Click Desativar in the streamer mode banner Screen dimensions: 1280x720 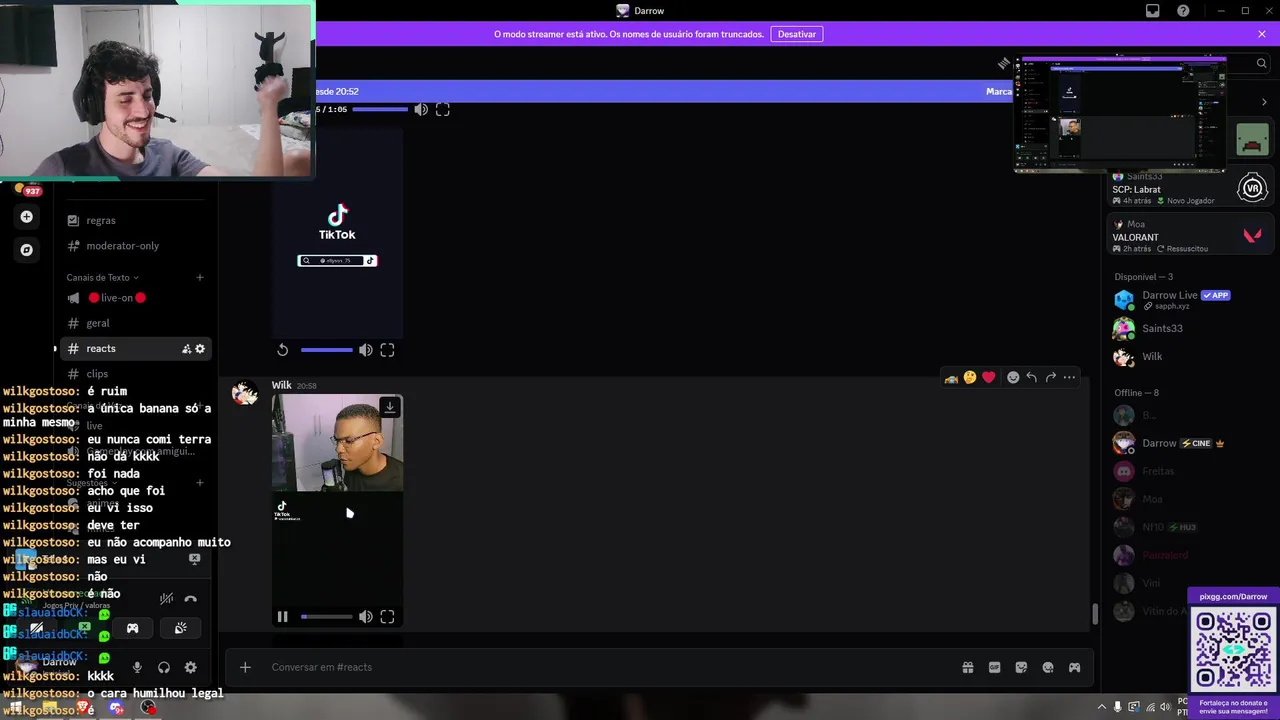(797, 34)
